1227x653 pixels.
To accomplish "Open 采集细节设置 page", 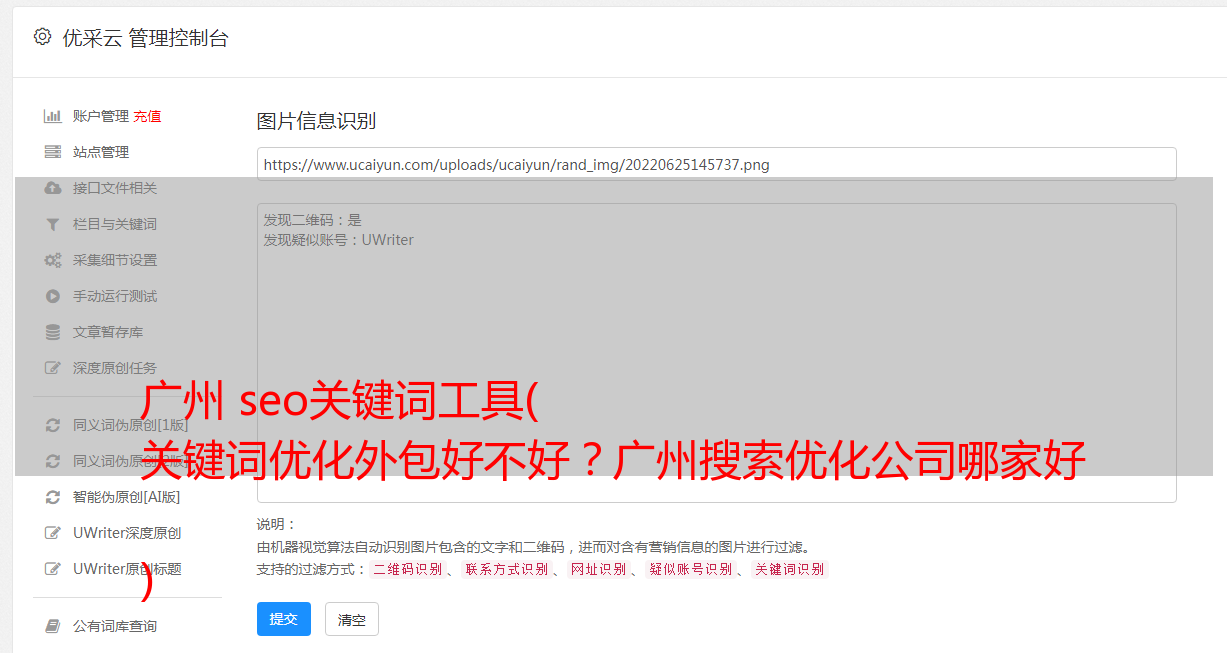I will pos(115,260).
